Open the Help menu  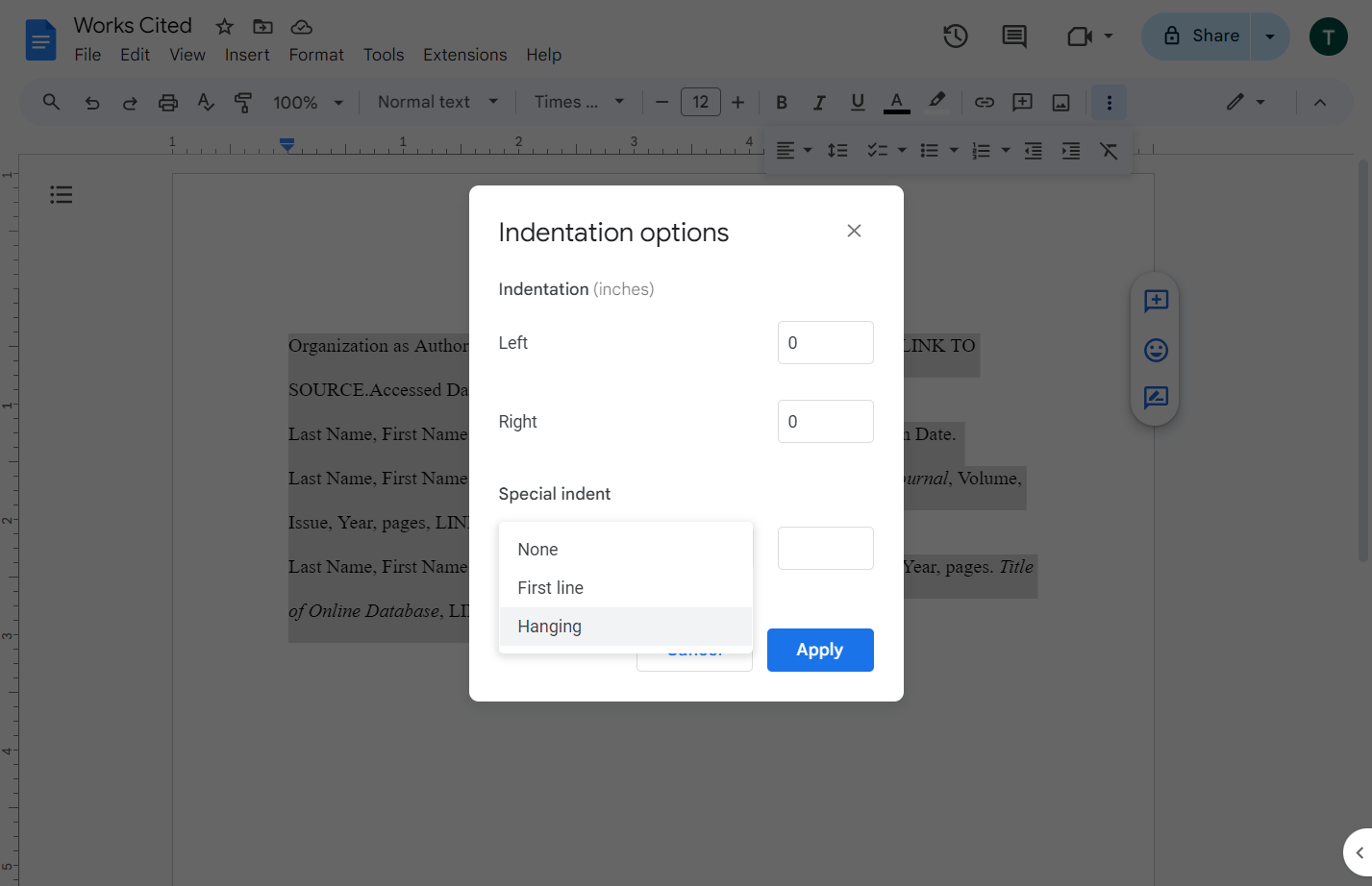click(543, 55)
